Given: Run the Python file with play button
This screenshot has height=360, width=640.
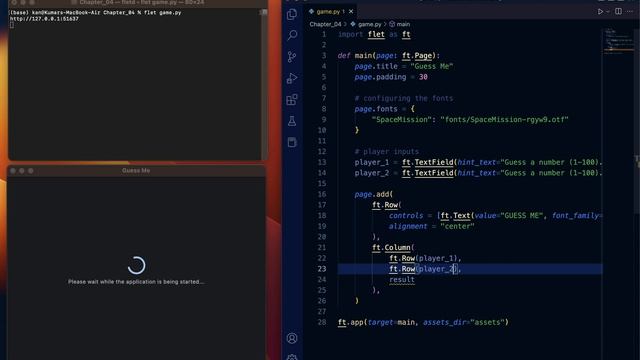Looking at the screenshot, I should pyautogui.click(x=600, y=11).
